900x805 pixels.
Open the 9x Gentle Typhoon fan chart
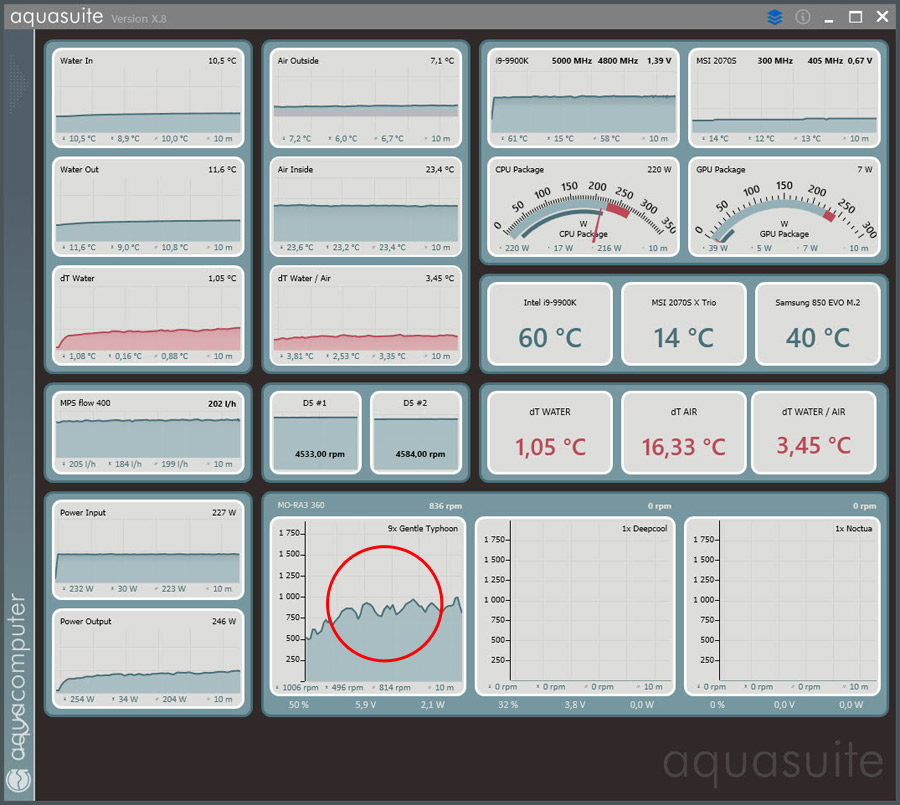(x=368, y=606)
